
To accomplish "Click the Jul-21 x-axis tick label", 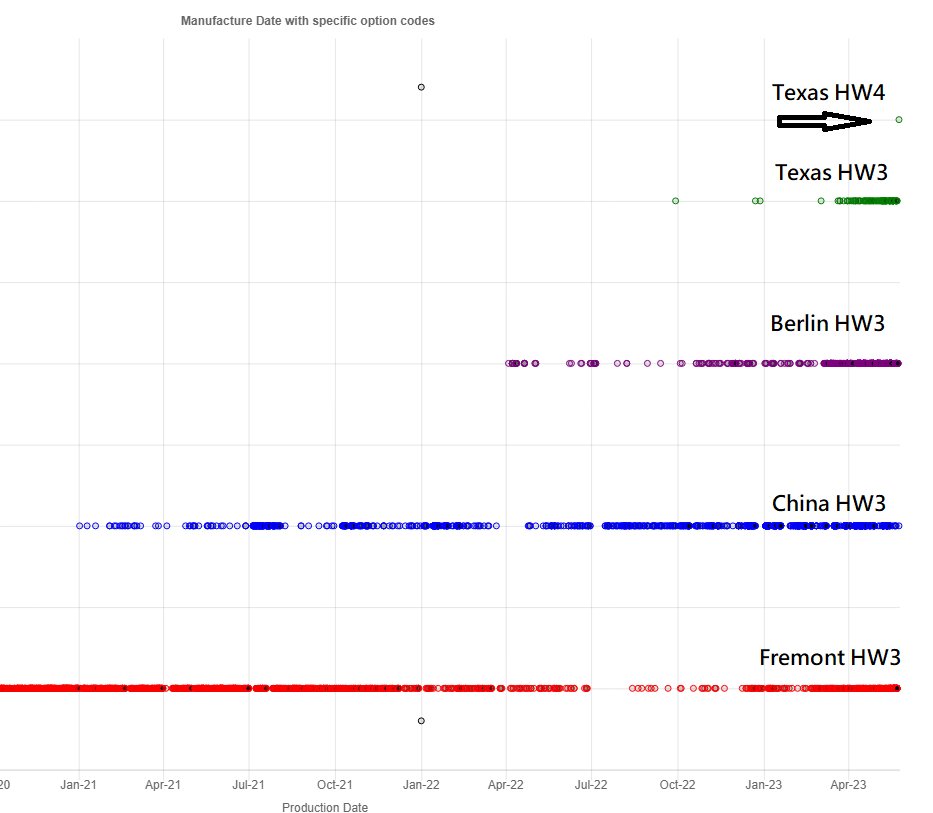I will click(248, 785).
